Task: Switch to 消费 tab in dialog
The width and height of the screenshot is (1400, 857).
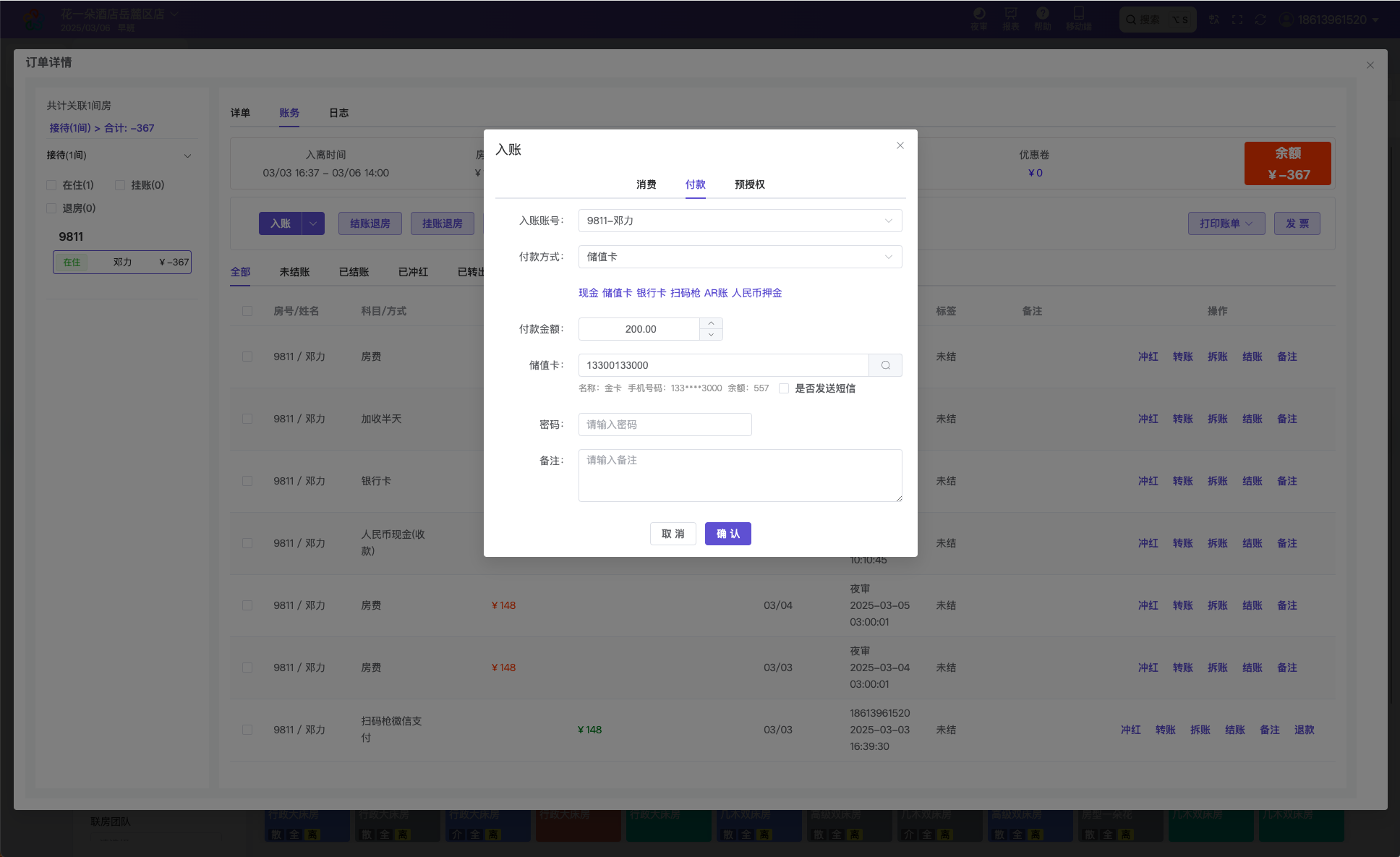Action: 646,184
